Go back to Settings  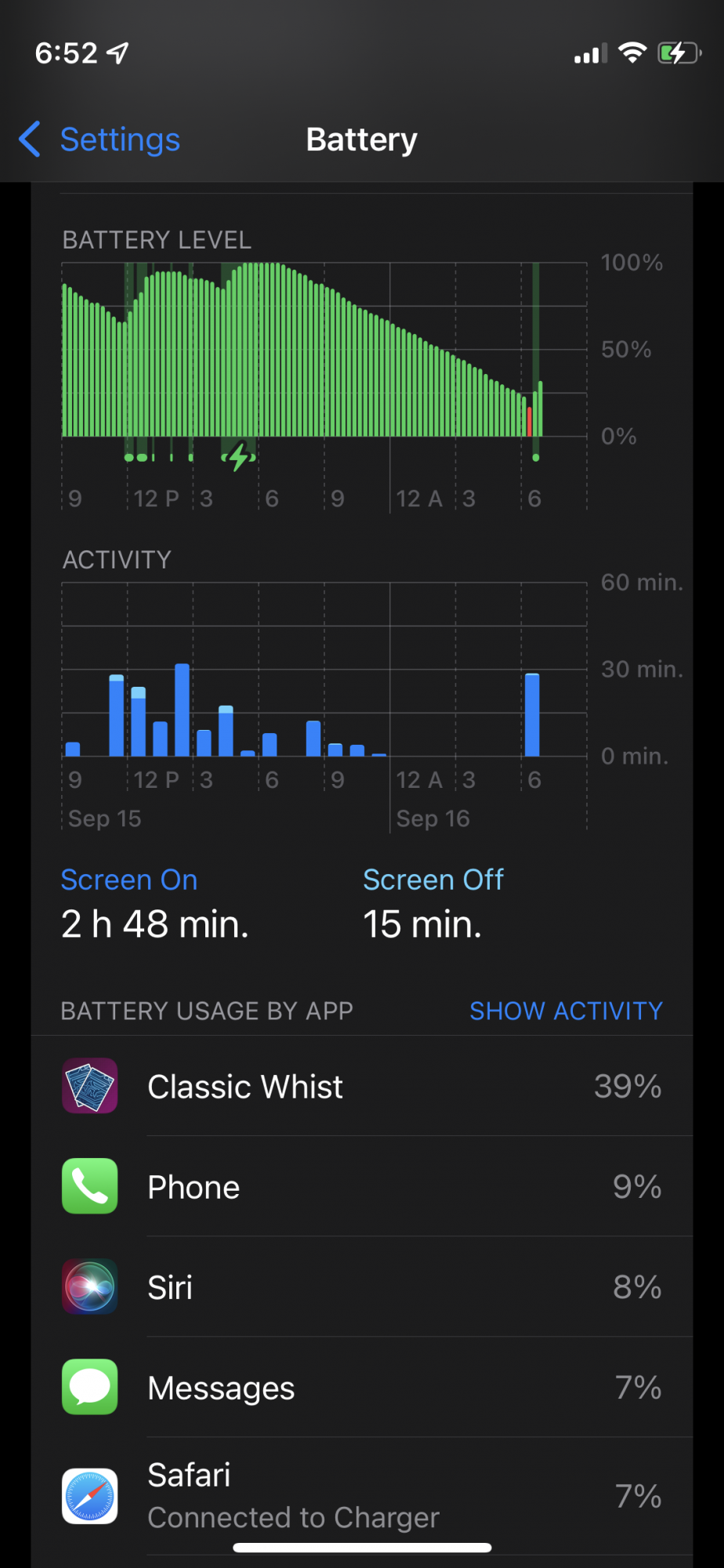click(119, 140)
